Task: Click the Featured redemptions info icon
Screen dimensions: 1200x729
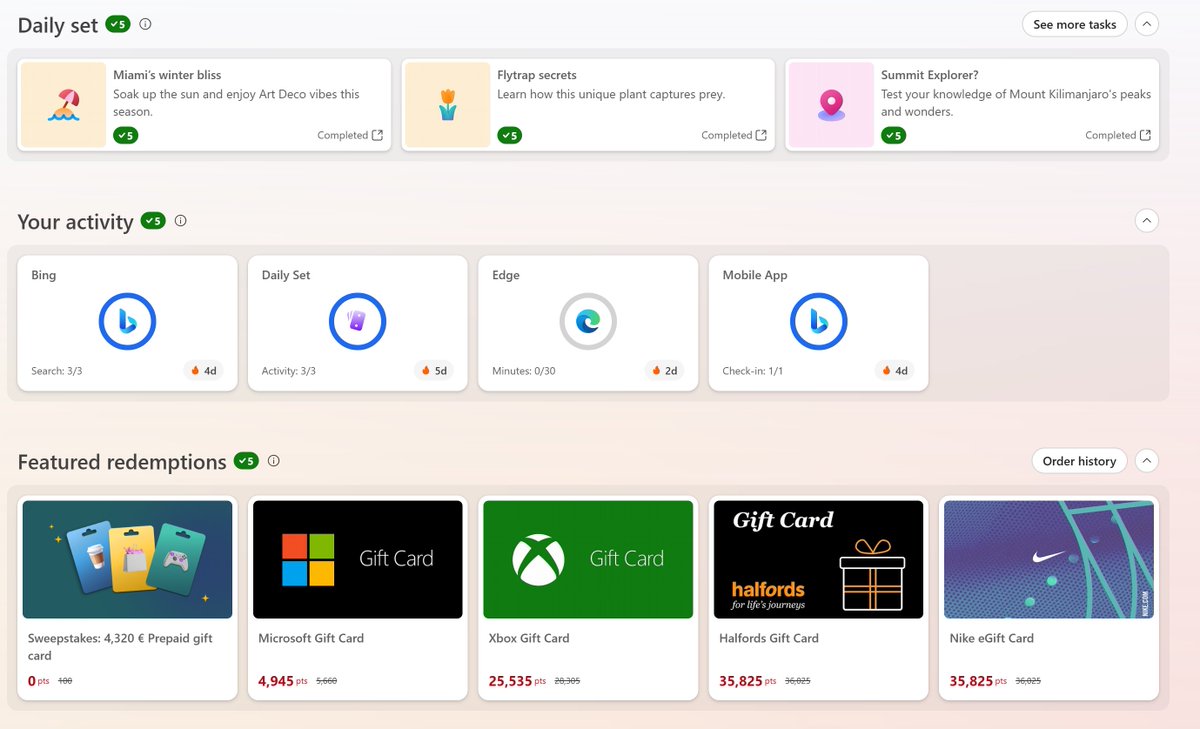Action: tap(274, 461)
